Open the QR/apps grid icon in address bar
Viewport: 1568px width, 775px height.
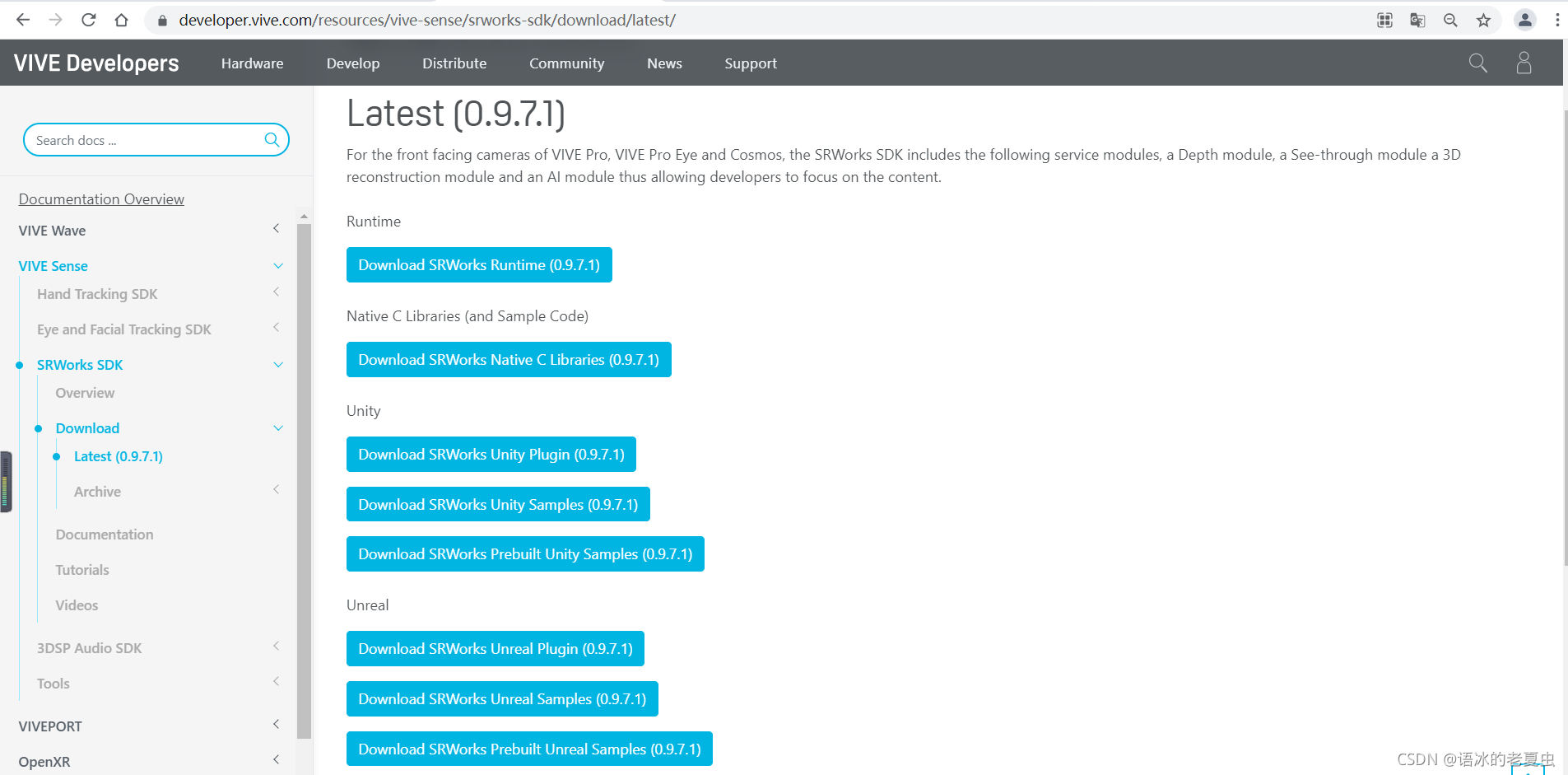point(1384,20)
